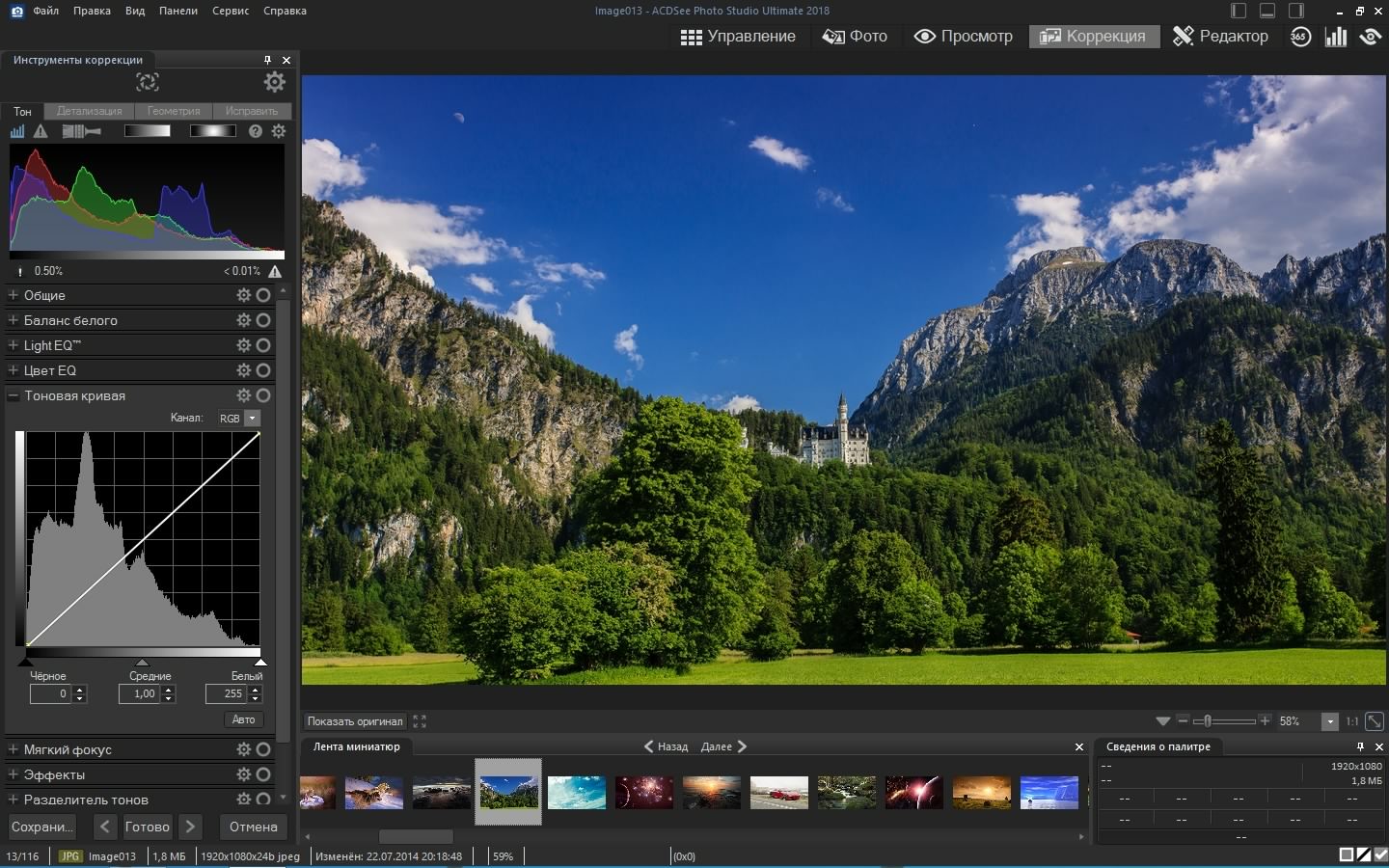1389x868 pixels.
Task: Expand the Общие section
Action: point(14,295)
